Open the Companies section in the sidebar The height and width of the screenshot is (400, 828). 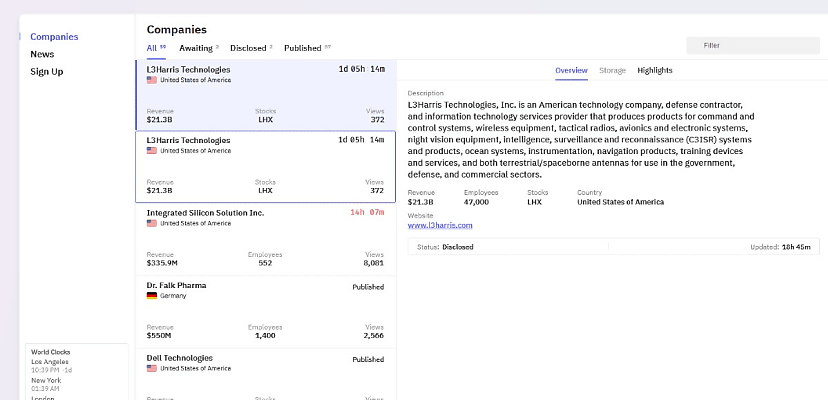[x=54, y=37]
